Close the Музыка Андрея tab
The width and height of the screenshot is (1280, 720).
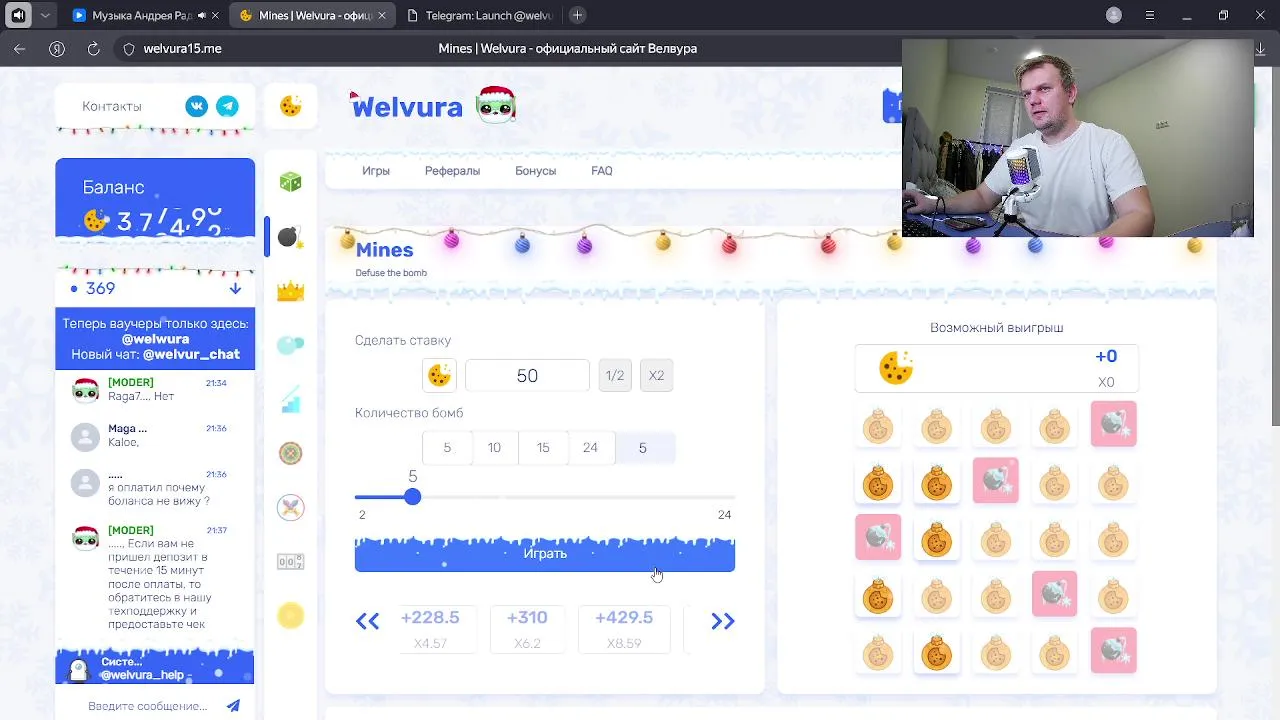[215, 16]
